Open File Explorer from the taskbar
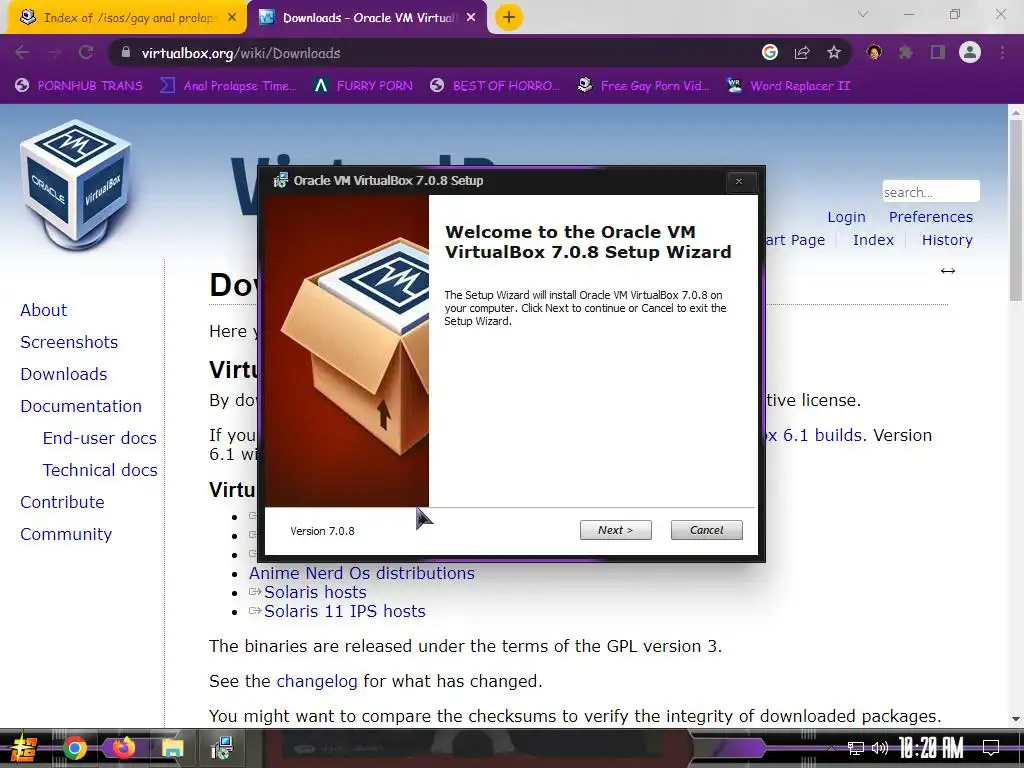 tap(172, 748)
